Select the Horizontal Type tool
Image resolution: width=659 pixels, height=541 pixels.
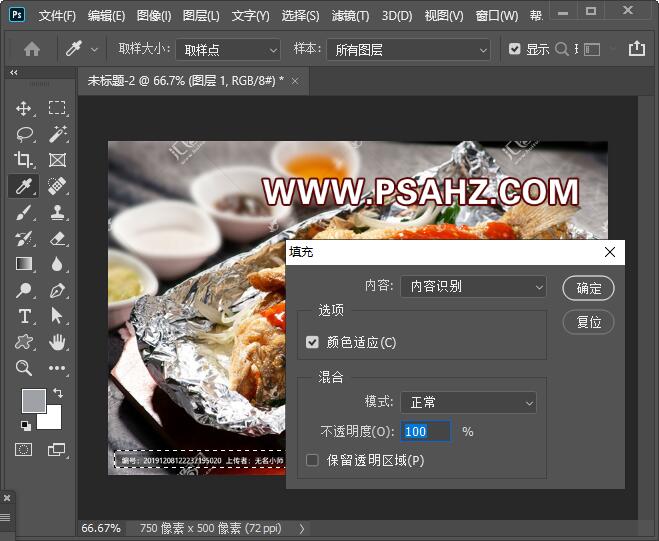point(24,316)
